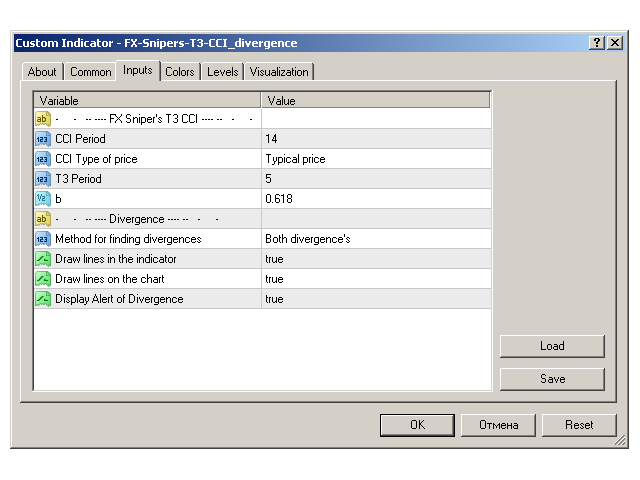The width and height of the screenshot is (640, 480).
Task: Click the question mark help button in title bar
Action: (598, 43)
